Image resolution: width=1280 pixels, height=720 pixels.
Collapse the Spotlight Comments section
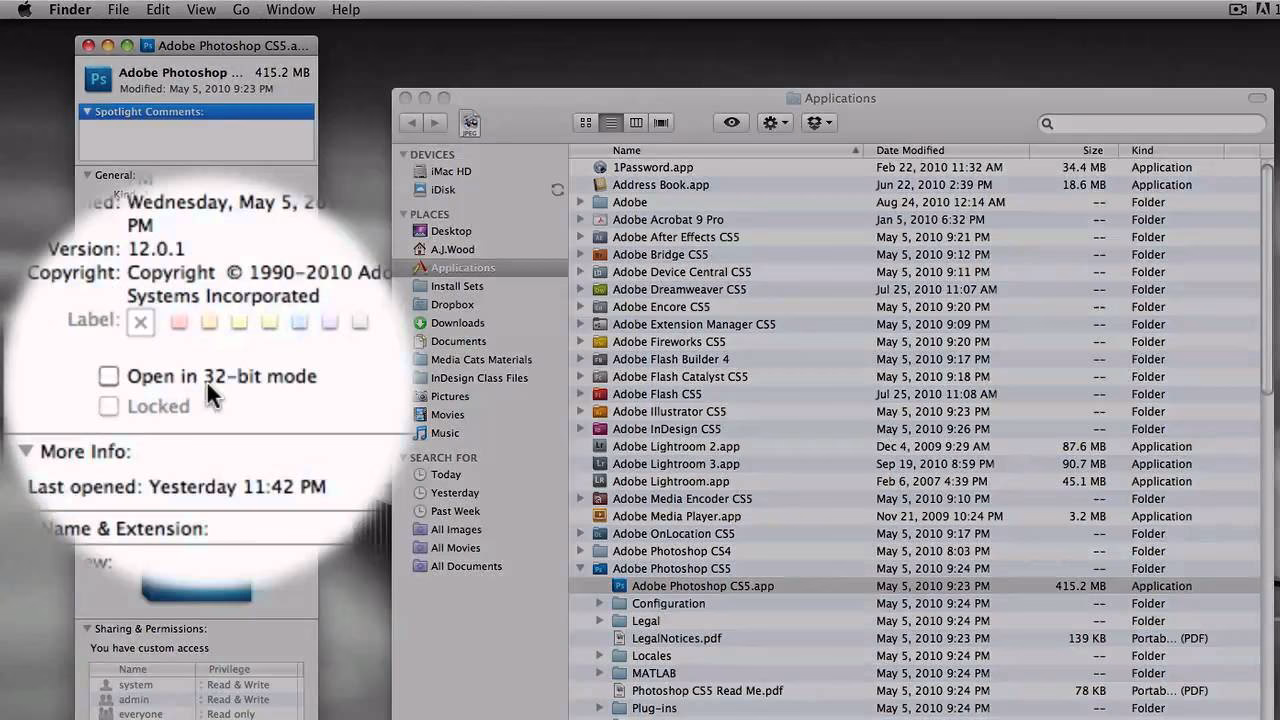[87, 112]
